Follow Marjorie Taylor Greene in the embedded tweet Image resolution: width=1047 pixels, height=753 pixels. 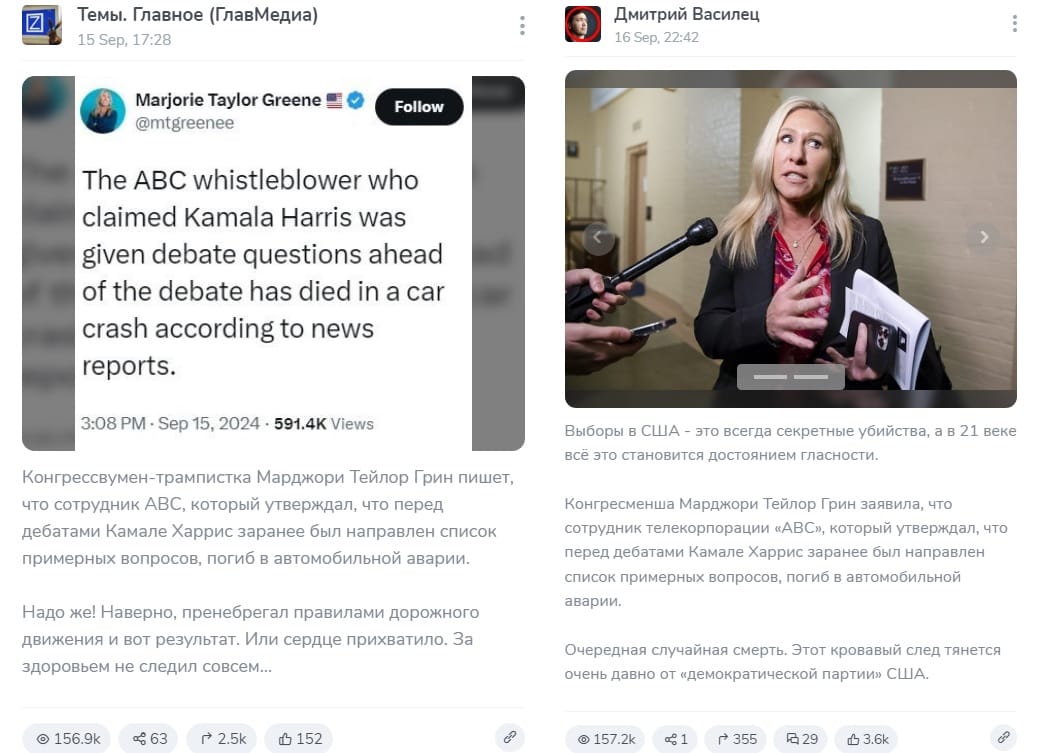(419, 107)
